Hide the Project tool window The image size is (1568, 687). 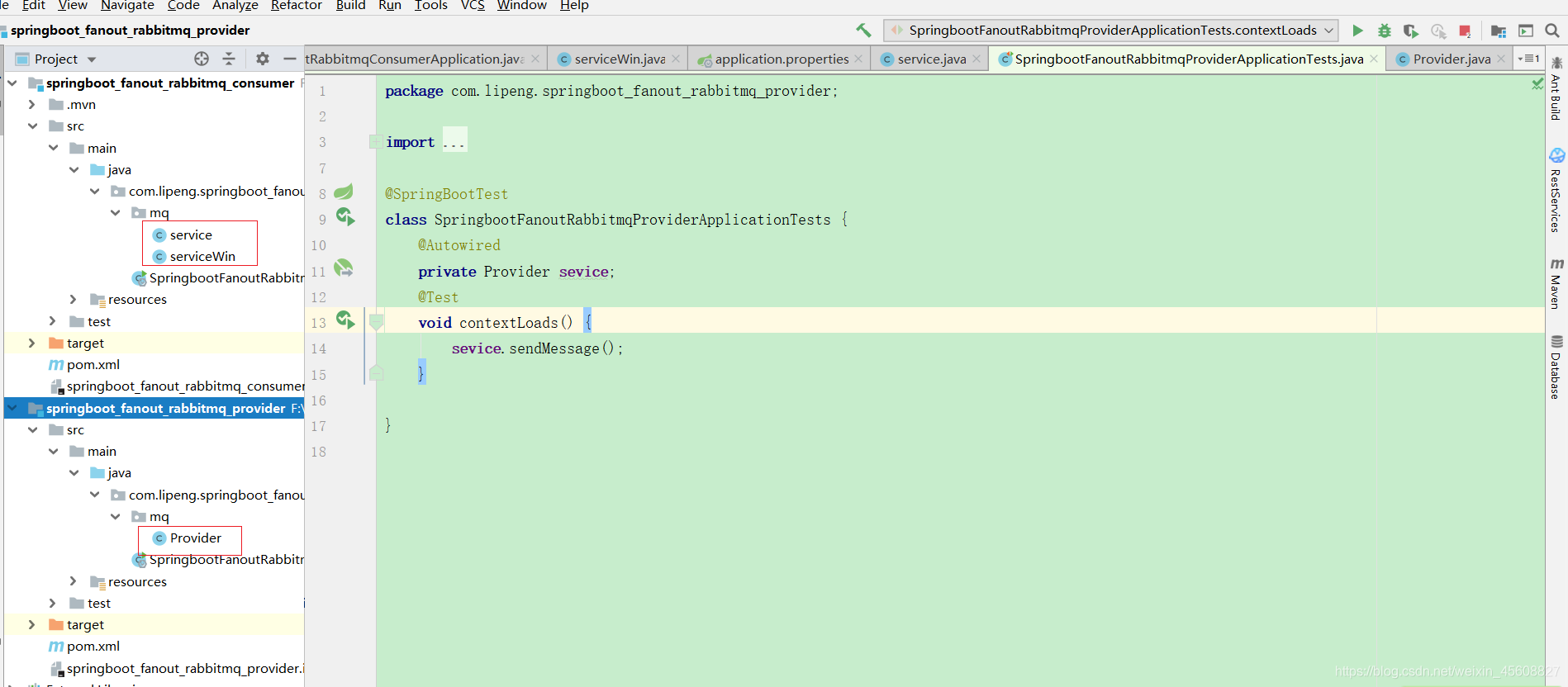pos(289,59)
